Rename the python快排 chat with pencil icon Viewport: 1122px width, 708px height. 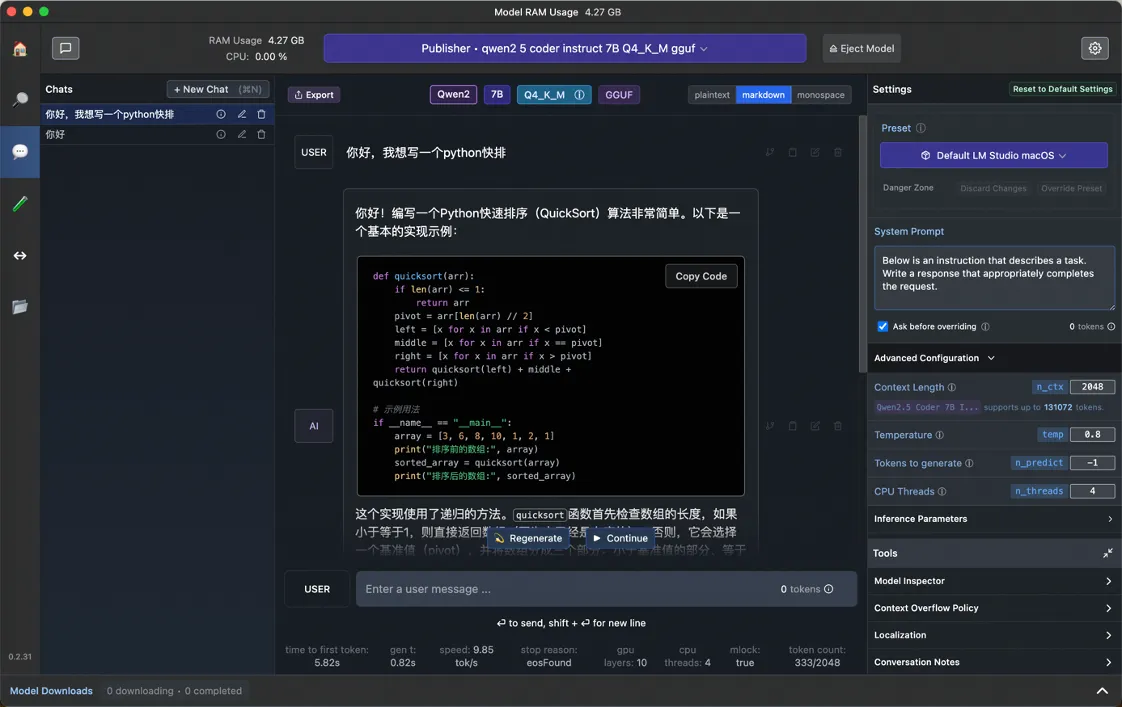(x=242, y=115)
